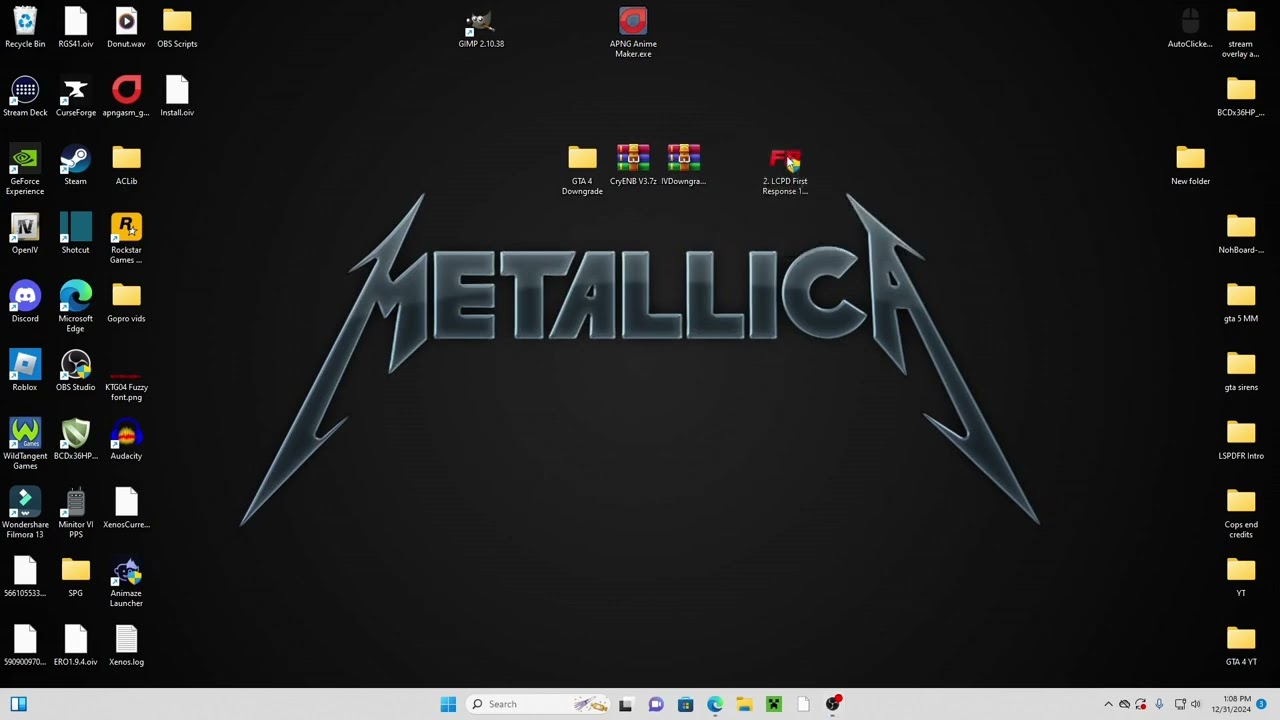Open the widgets button in taskbar corner
Viewport: 1280px width, 720px height.
pos(18,704)
